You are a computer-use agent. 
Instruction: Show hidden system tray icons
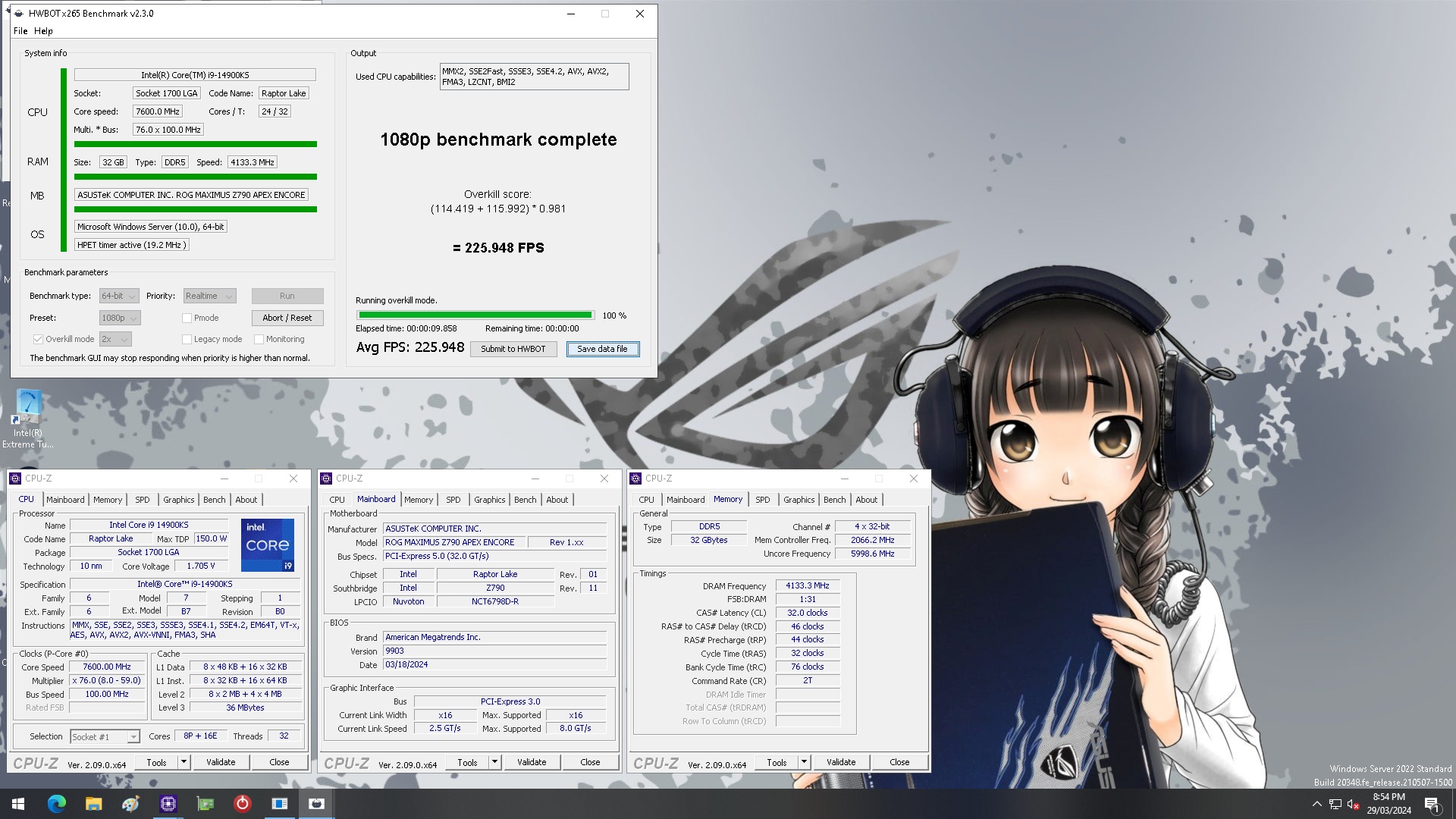coord(1317,804)
